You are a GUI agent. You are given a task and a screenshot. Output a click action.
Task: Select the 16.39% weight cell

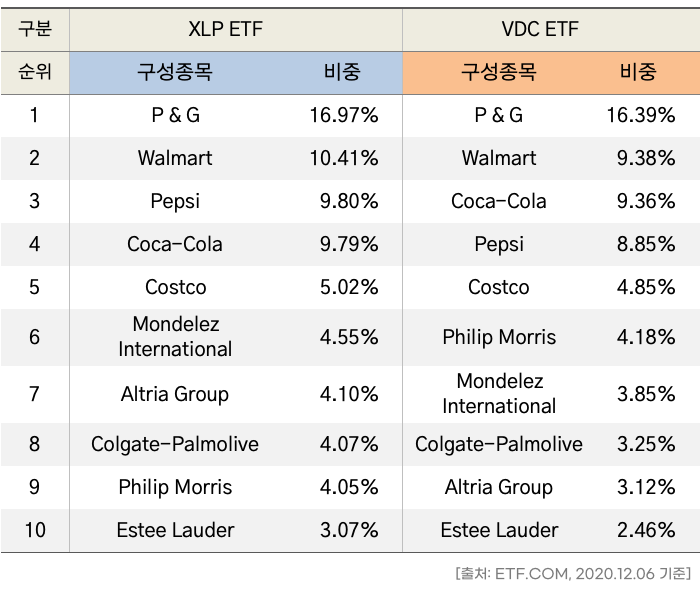pyautogui.click(x=640, y=115)
